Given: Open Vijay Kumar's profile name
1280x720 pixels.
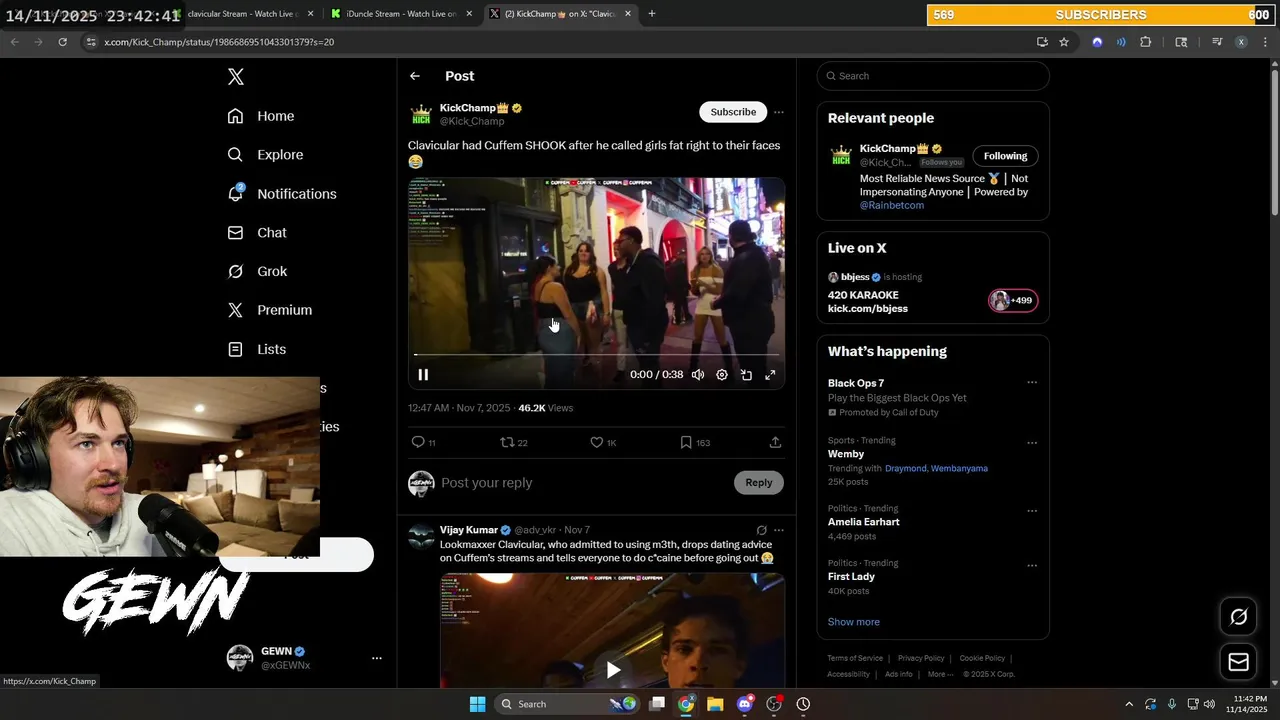Looking at the screenshot, I should 468,530.
